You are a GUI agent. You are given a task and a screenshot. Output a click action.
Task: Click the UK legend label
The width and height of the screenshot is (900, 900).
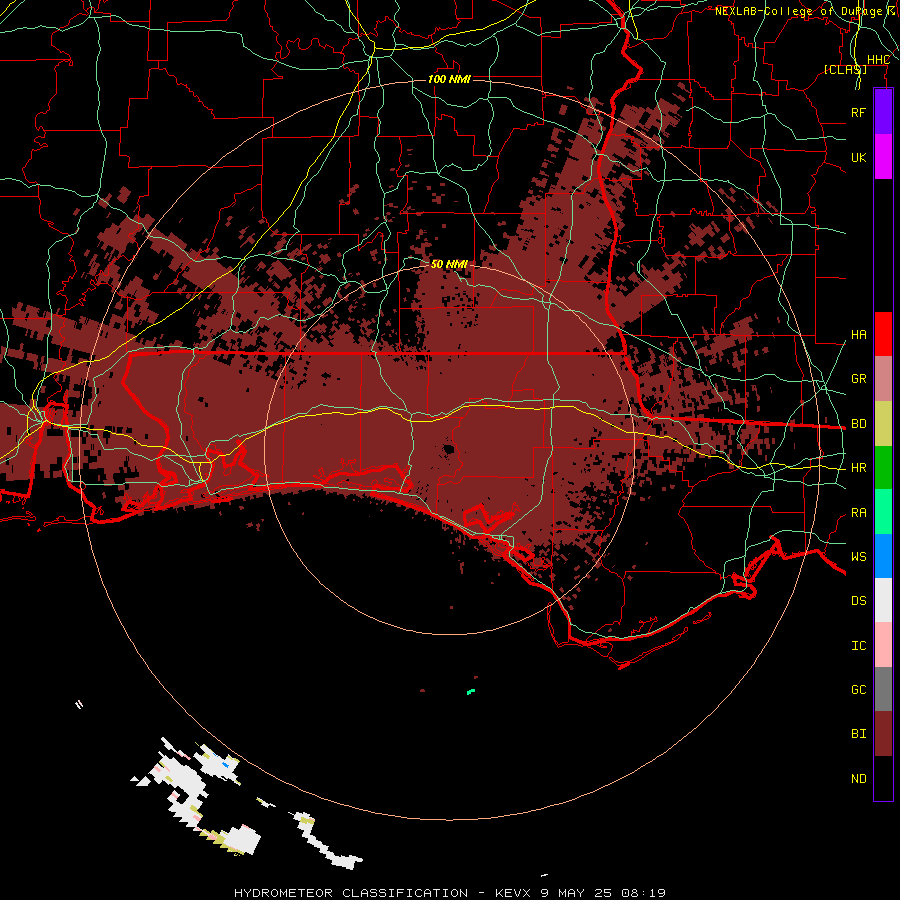pos(859,157)
